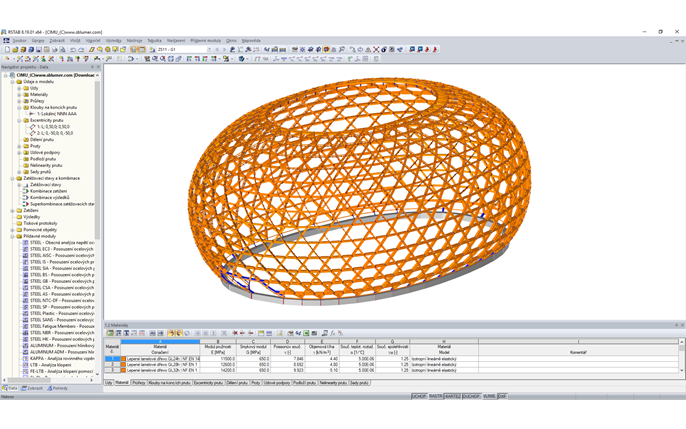Toggle the first highlighted yellow table toolbar button
This screenshot has height=429, width=686.
172,333
